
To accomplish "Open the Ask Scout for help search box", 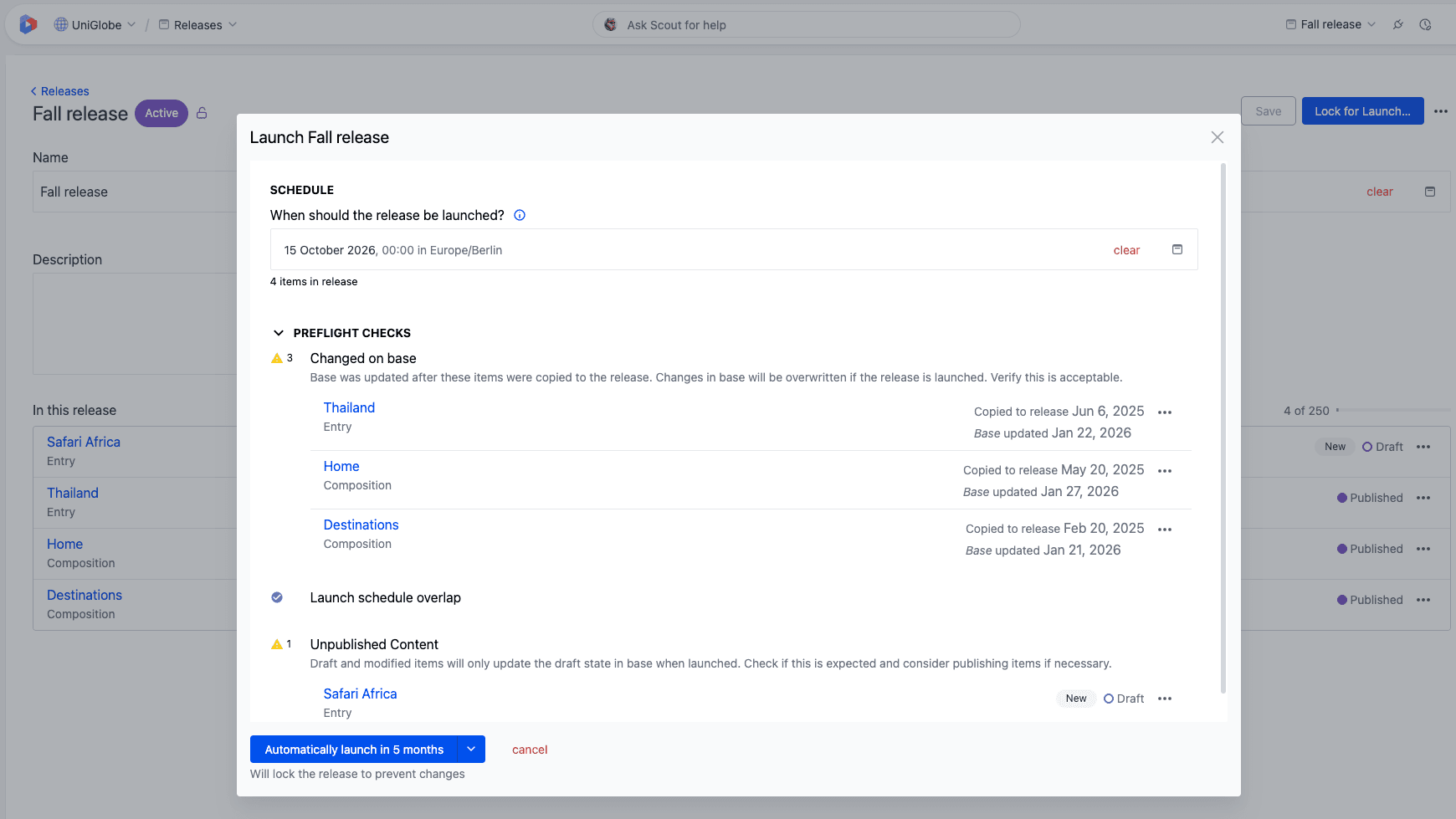I will coord(806,24).
